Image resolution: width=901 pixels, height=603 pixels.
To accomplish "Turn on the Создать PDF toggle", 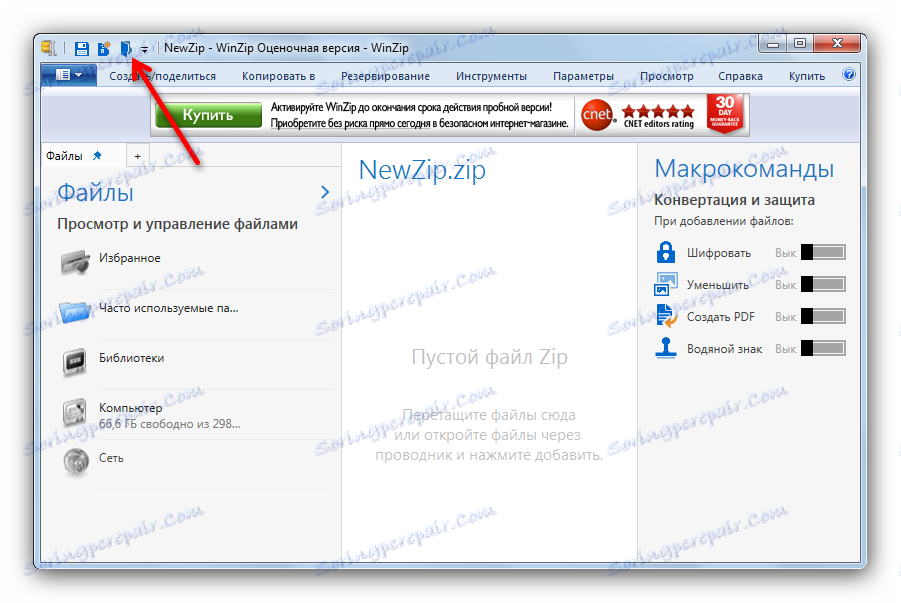I will click(822, 316).
